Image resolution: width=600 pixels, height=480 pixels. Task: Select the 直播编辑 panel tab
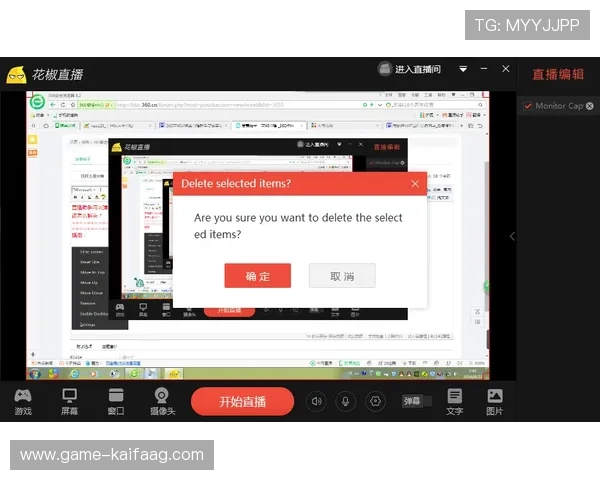tap(557, 74)
